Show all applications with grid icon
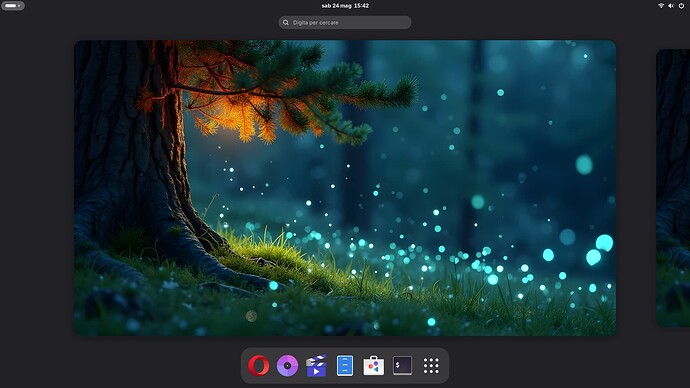The width and height of the screenshot is (690, 388). coord(431,366)
